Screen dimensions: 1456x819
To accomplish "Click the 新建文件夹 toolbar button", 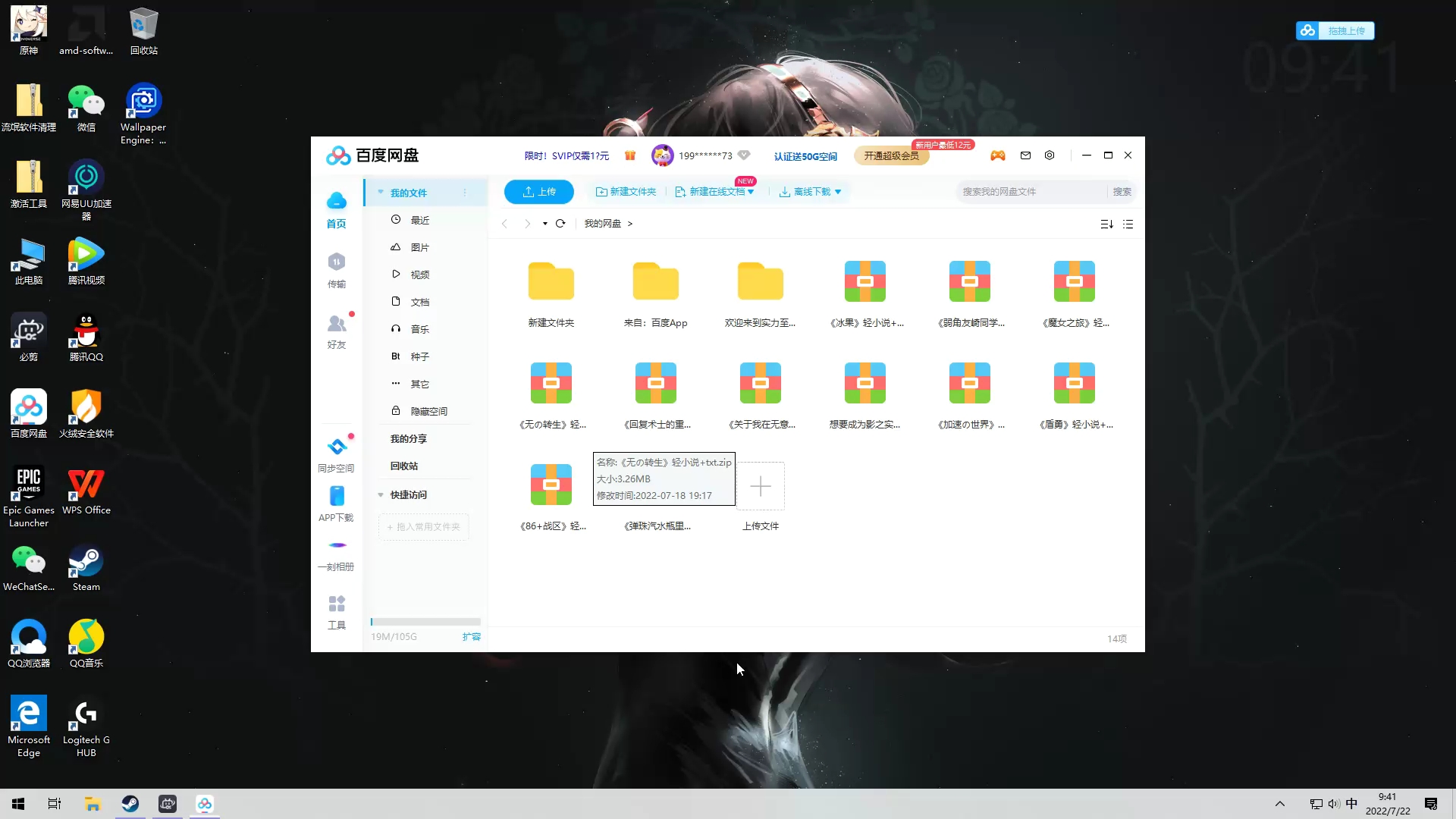I will [x=626, y=192].
